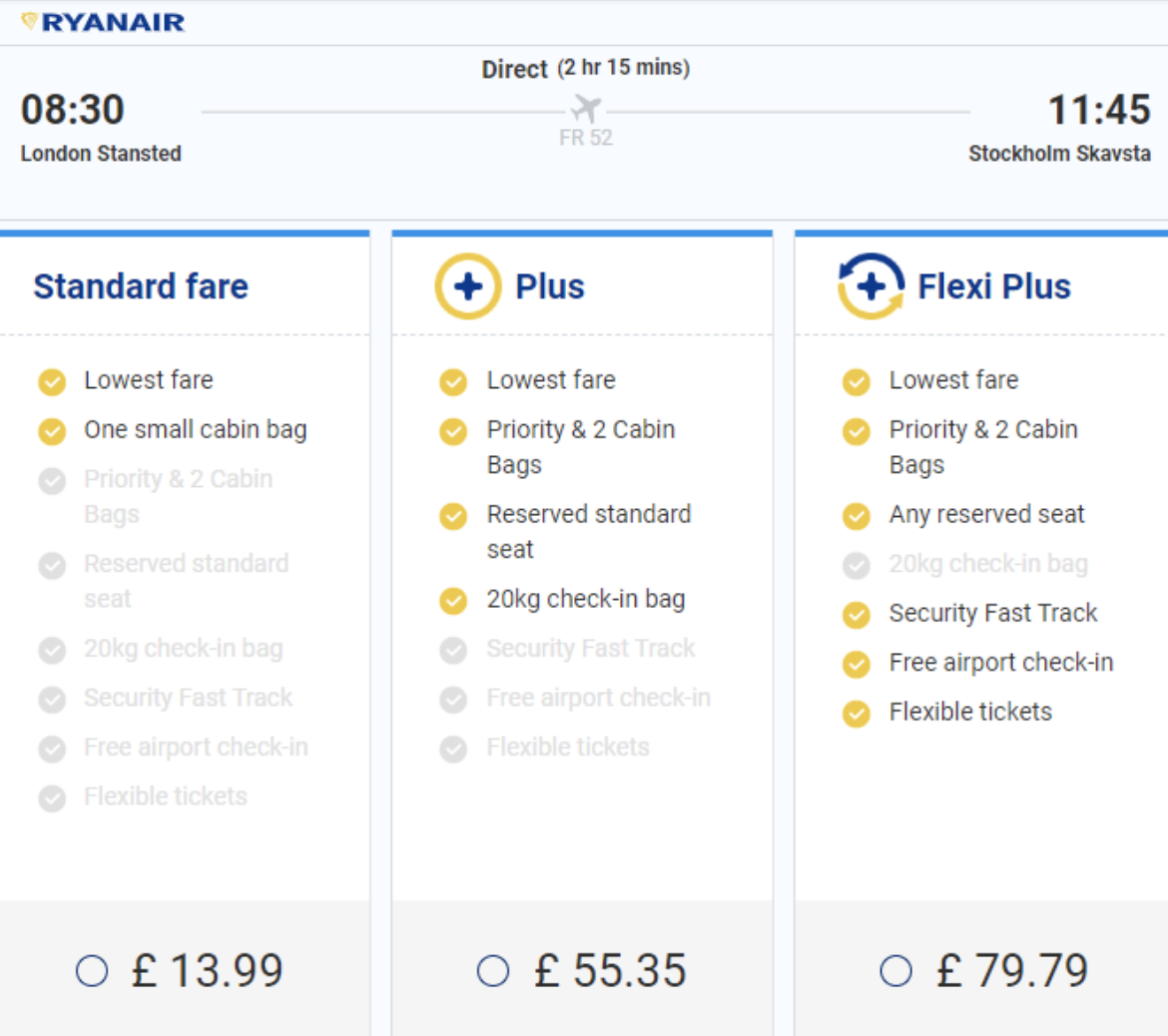Click the Stockholm Skavsta arrival airport

(1059, 154)
